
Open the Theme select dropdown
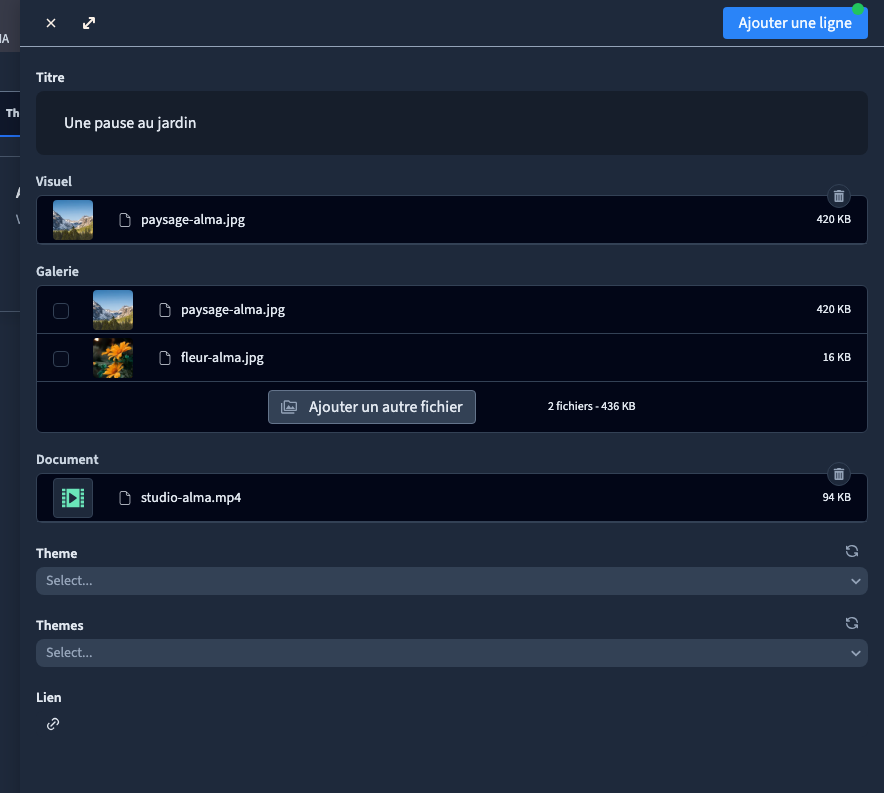tap(452, 581)
